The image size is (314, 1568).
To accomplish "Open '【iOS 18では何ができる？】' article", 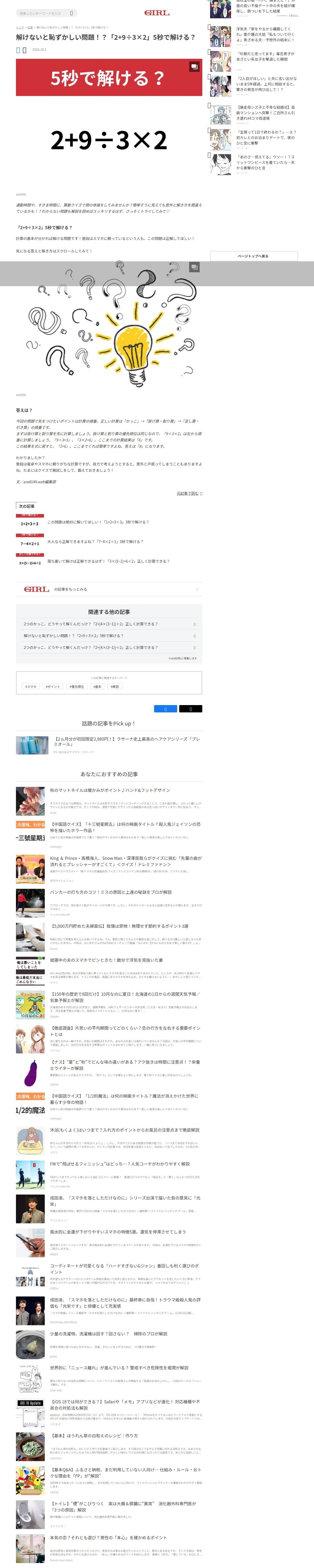I will 125,1405.
